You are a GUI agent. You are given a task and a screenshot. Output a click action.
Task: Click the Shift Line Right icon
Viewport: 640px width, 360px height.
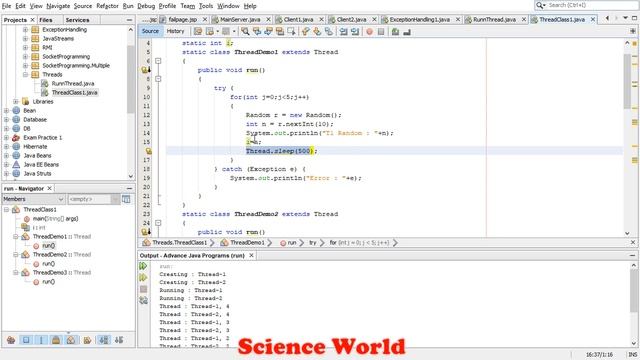(x=355, y=31)
